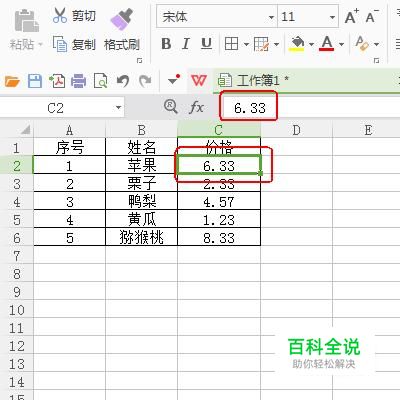The height and width of the screenshot is (400, 400).
Task: Save the workbook with floppy icon
Action: point(35,81)
